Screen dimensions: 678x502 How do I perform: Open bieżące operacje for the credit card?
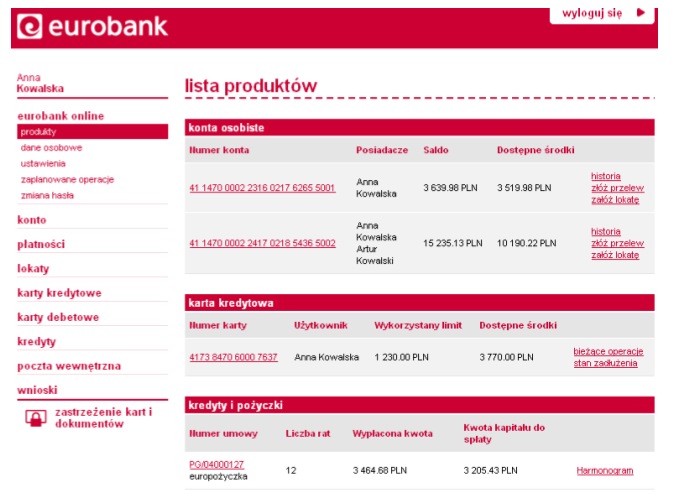point(608,351)
